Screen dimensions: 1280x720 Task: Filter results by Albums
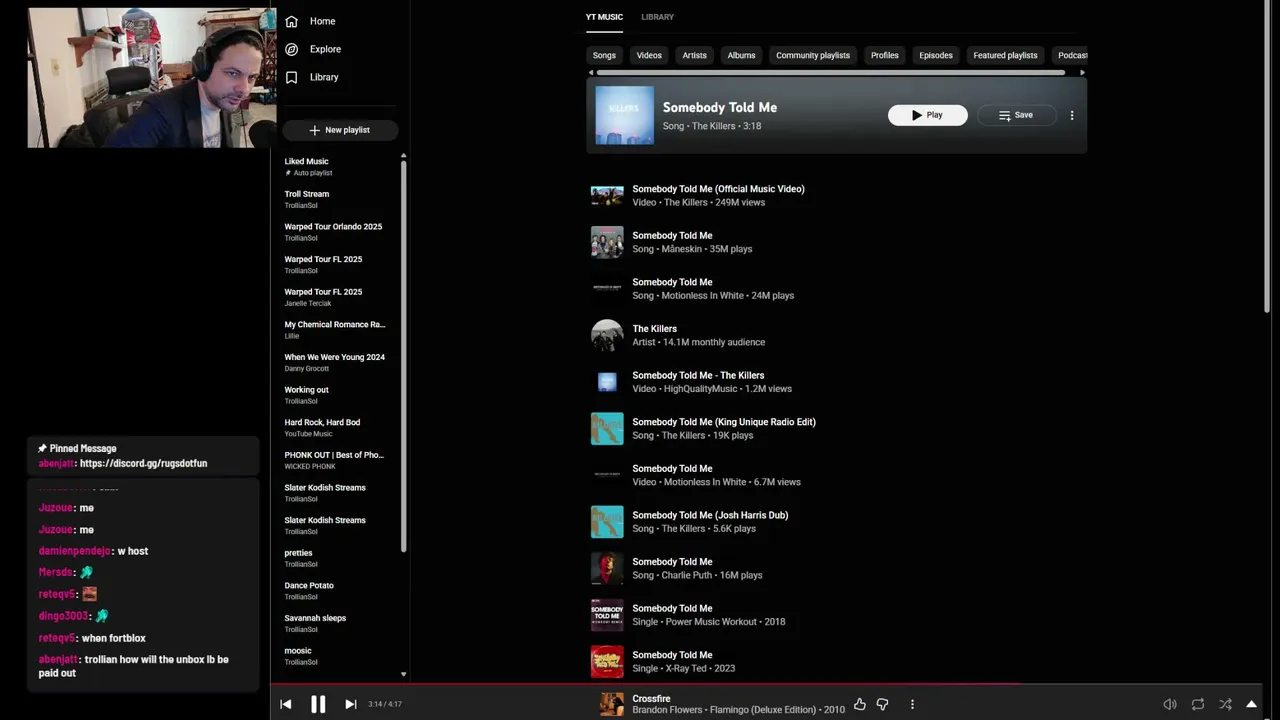tap(741, 55)
